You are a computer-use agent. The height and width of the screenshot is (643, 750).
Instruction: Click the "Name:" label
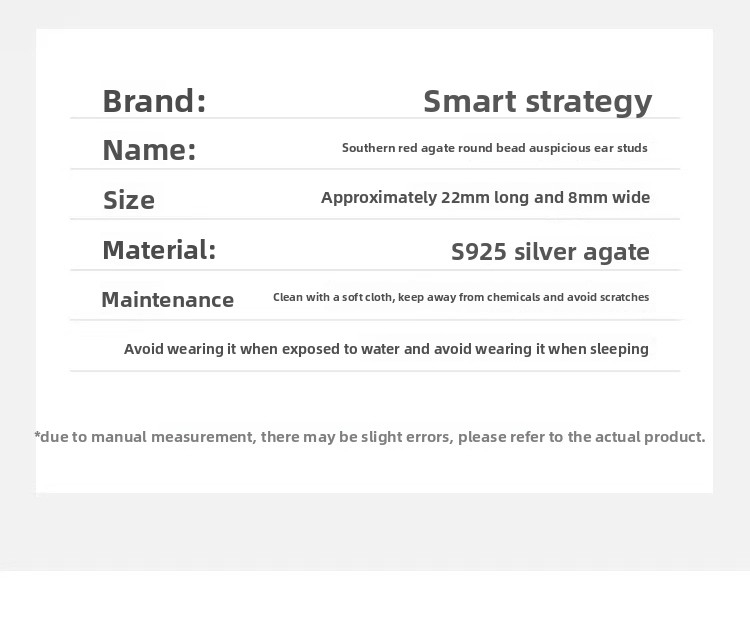(x=149, y=150)
